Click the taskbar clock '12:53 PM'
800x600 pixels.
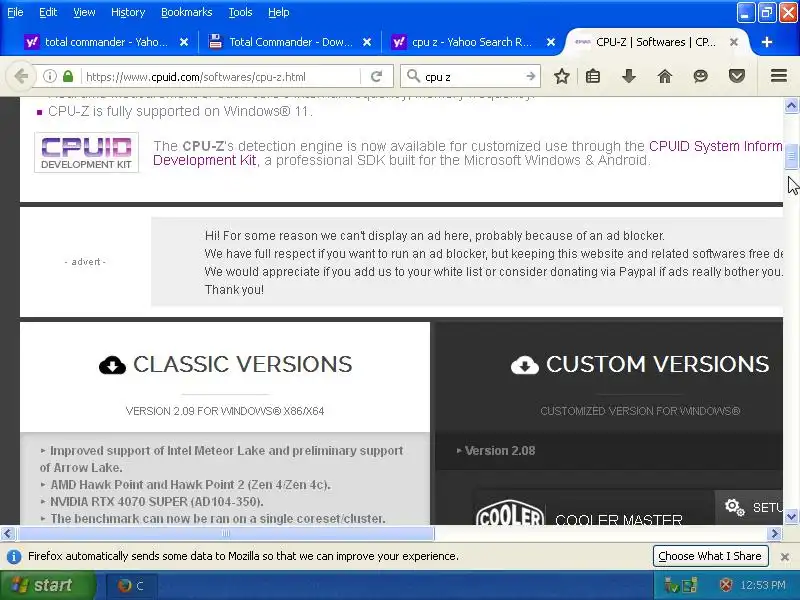[x=763, y=585]
